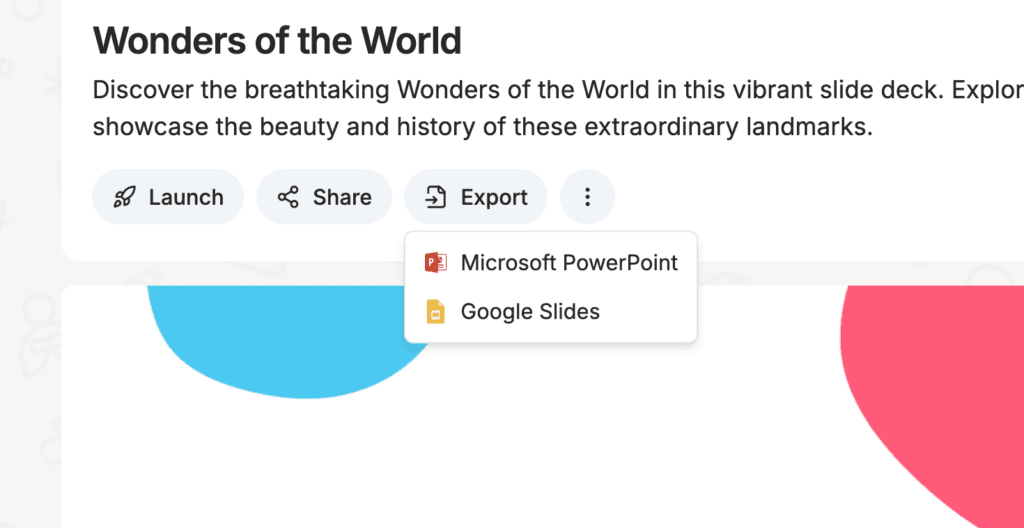1024x528 pixels.
Task: Launch the Wonders of the World presentation
Action: (168, 197)
